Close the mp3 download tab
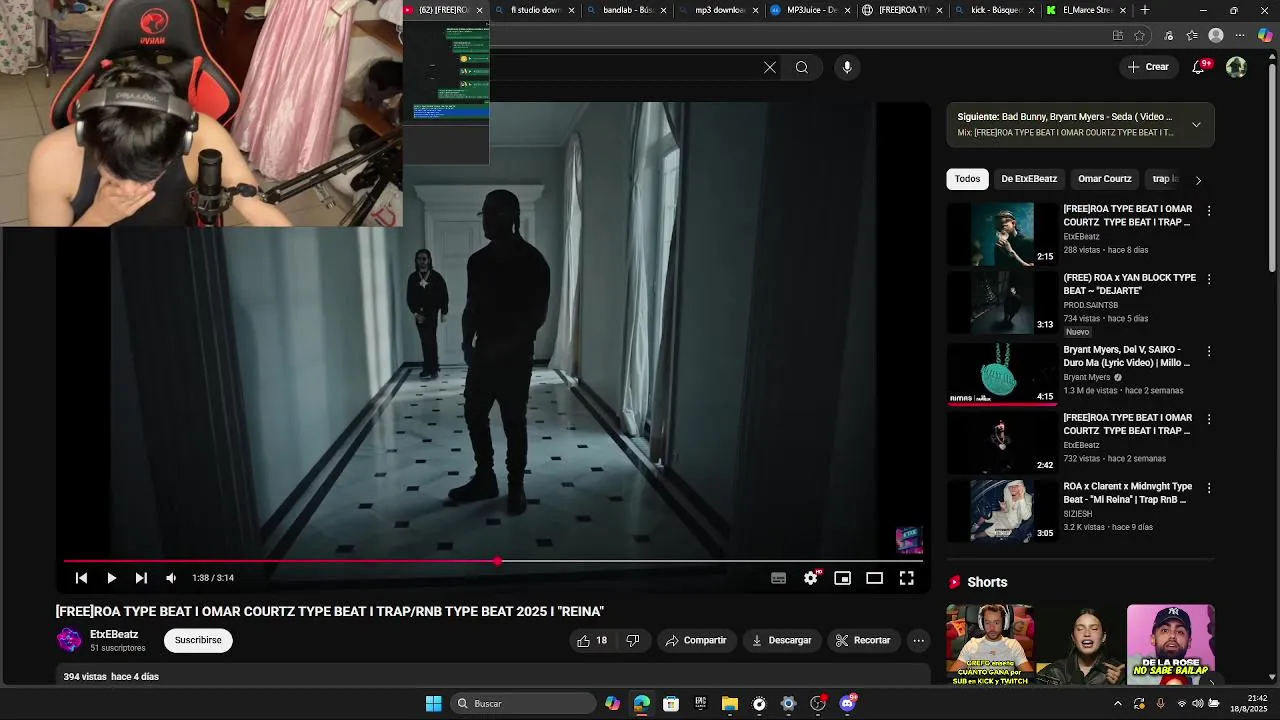The height and width of the screenshot is (720, 1280). [754, 10]
